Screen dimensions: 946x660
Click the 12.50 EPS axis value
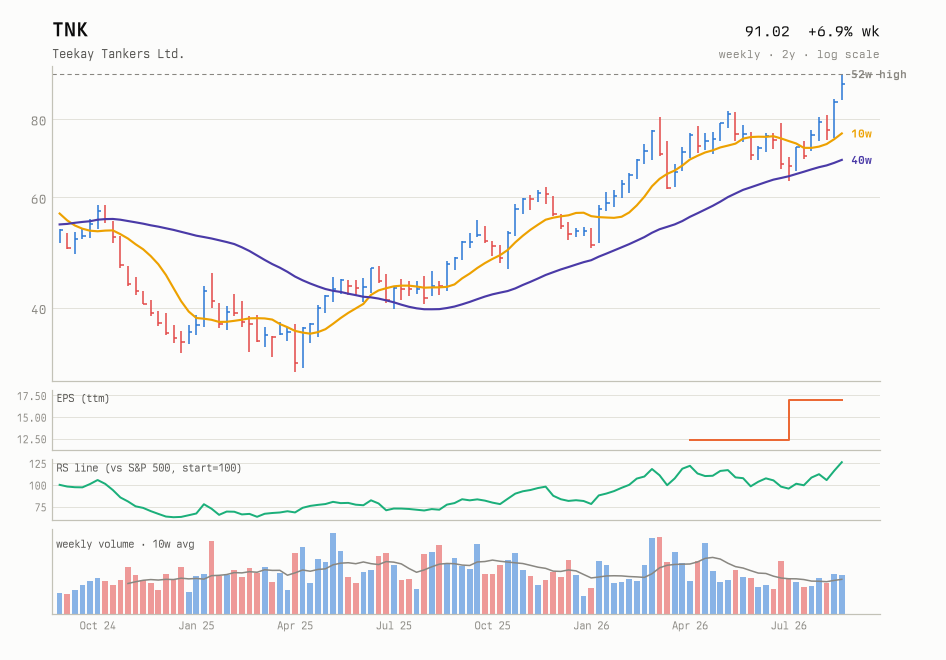(x=32, y=439)
